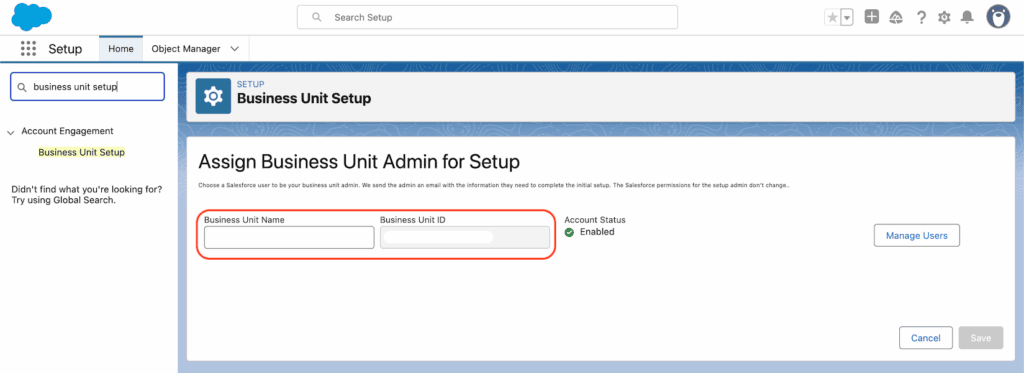Select the Home tab
The image size is (1024, 373).
121,49
